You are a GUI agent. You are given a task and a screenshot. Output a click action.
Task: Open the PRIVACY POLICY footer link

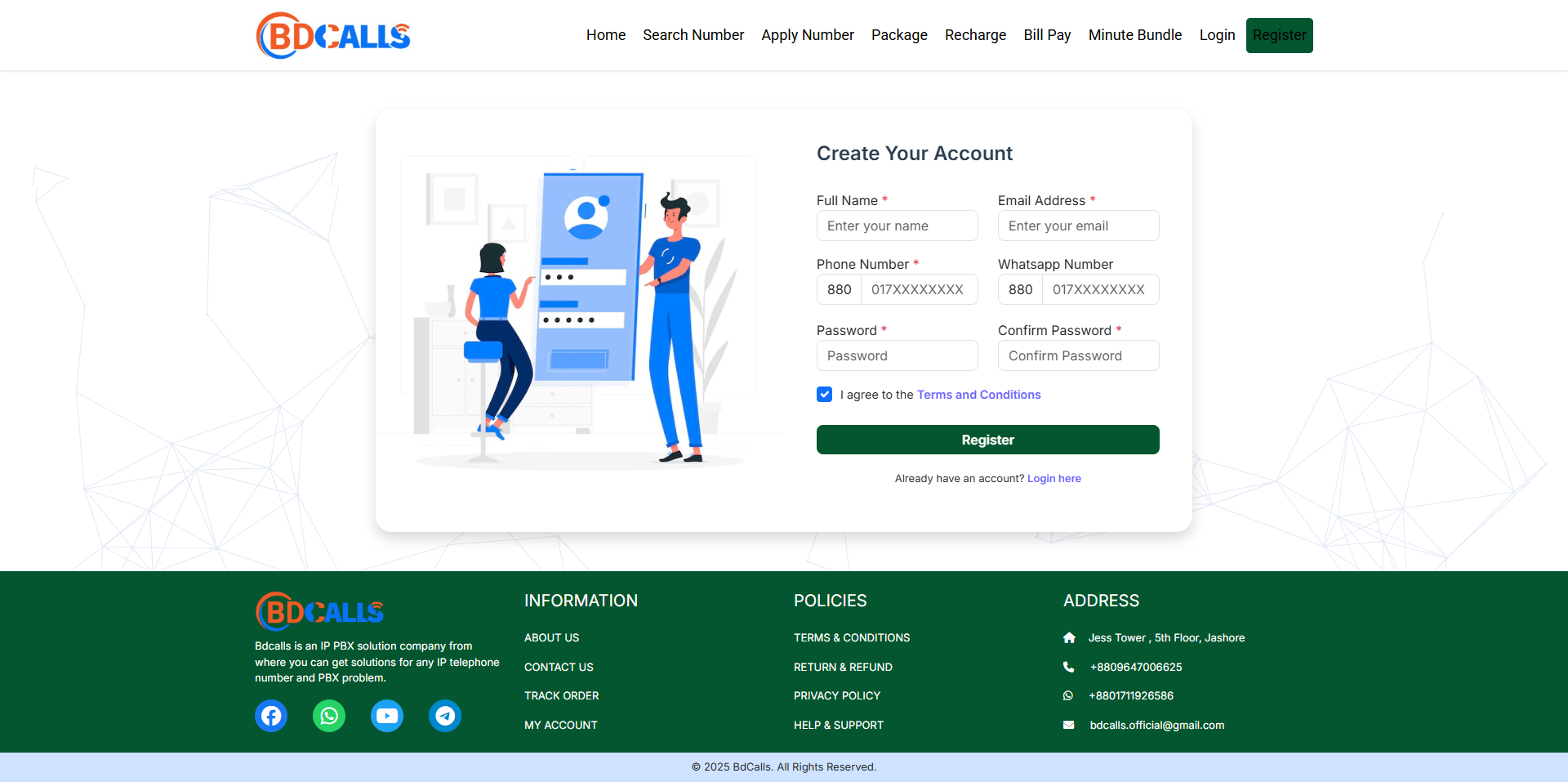pos(837,695)
